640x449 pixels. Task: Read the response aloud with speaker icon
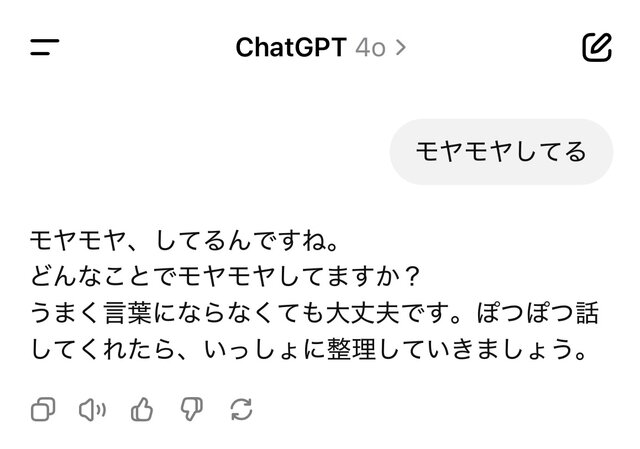[x=92, y=408]
